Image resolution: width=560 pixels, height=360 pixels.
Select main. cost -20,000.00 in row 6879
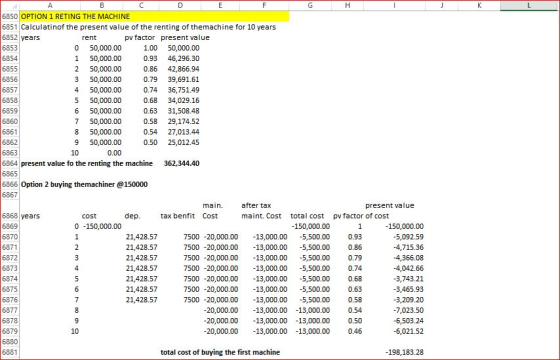click(221, 331)
